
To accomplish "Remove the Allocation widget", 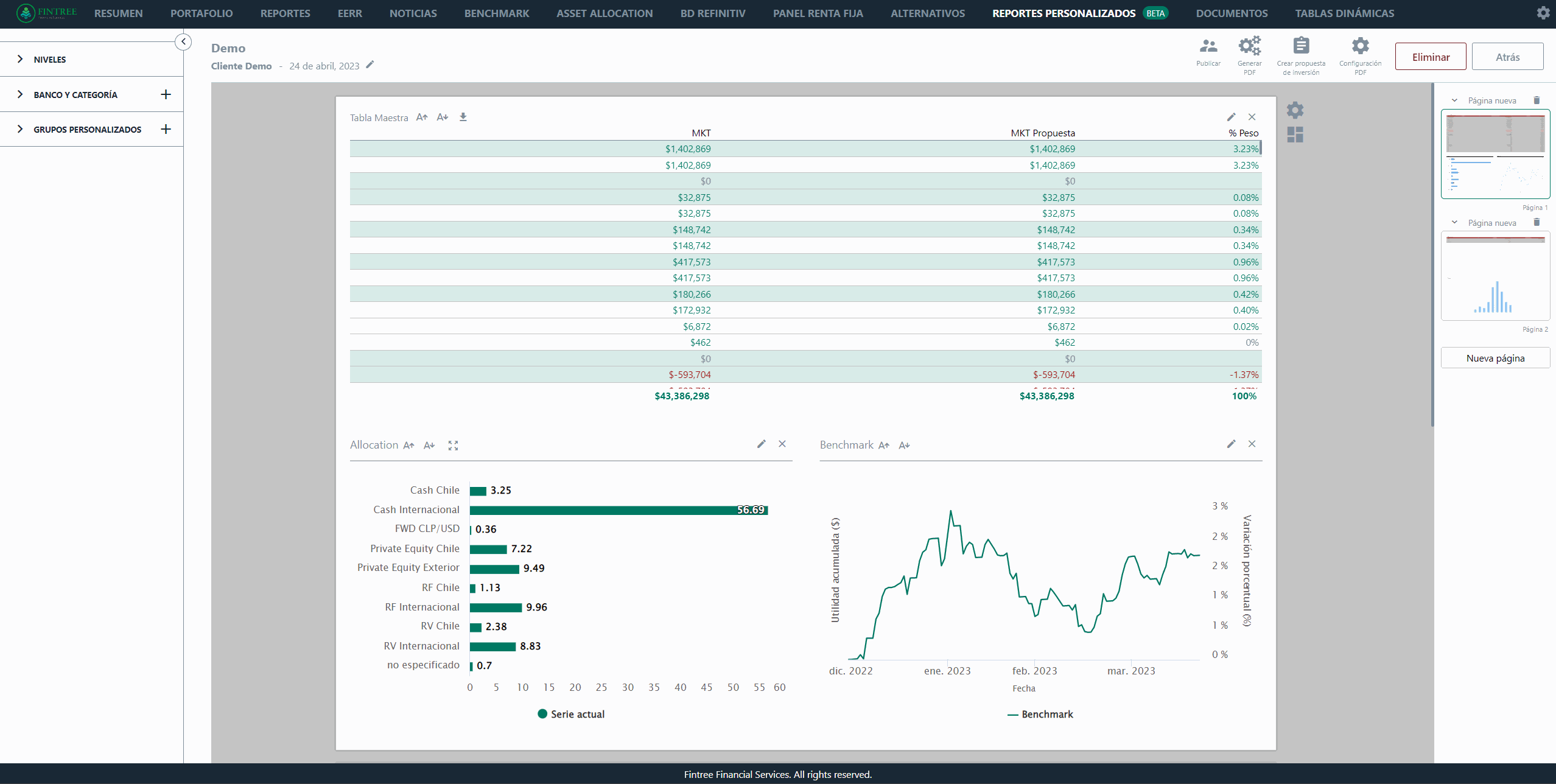I will 782,444.
